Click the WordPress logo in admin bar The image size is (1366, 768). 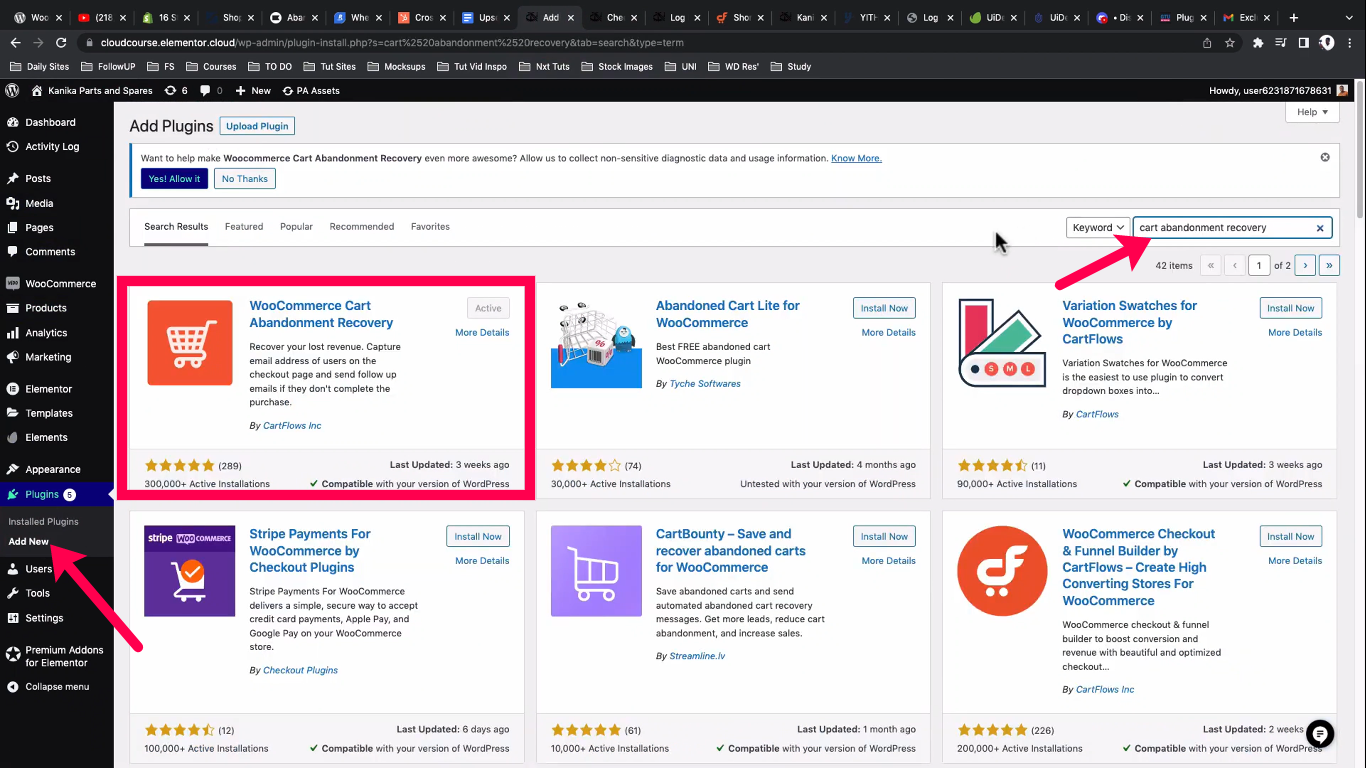(12, 90)
